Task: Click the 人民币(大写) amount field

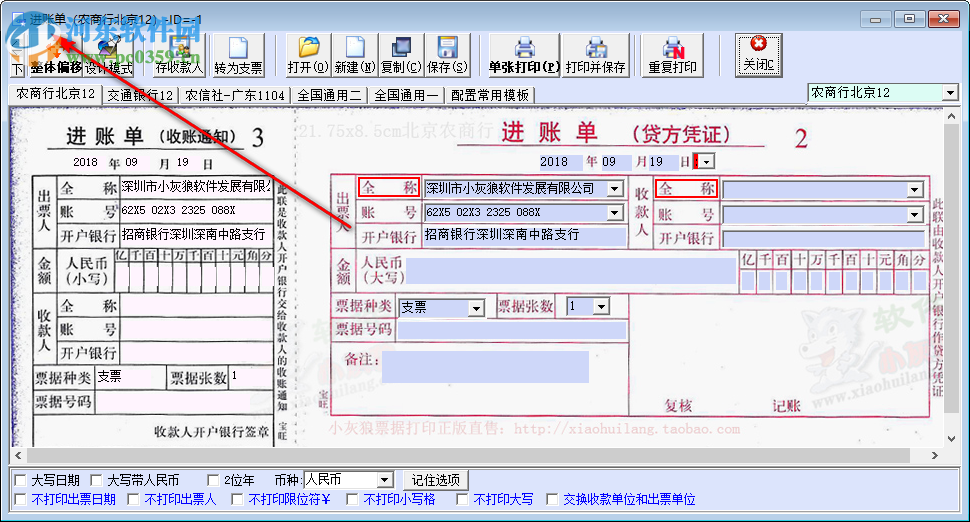Action: pyautogui.click(x=571, y=272)
